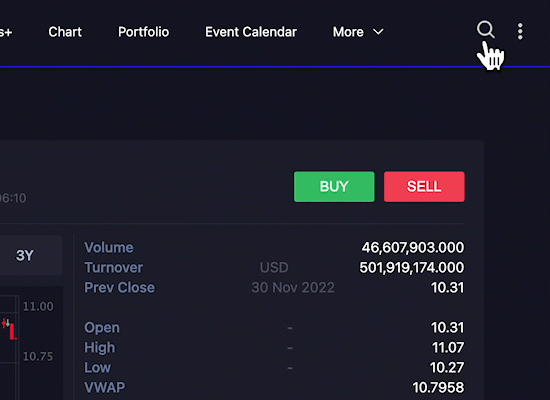Click the 10.75 price axis label
The height and width of the screenshot is (400, 550).
click(38, 356)
